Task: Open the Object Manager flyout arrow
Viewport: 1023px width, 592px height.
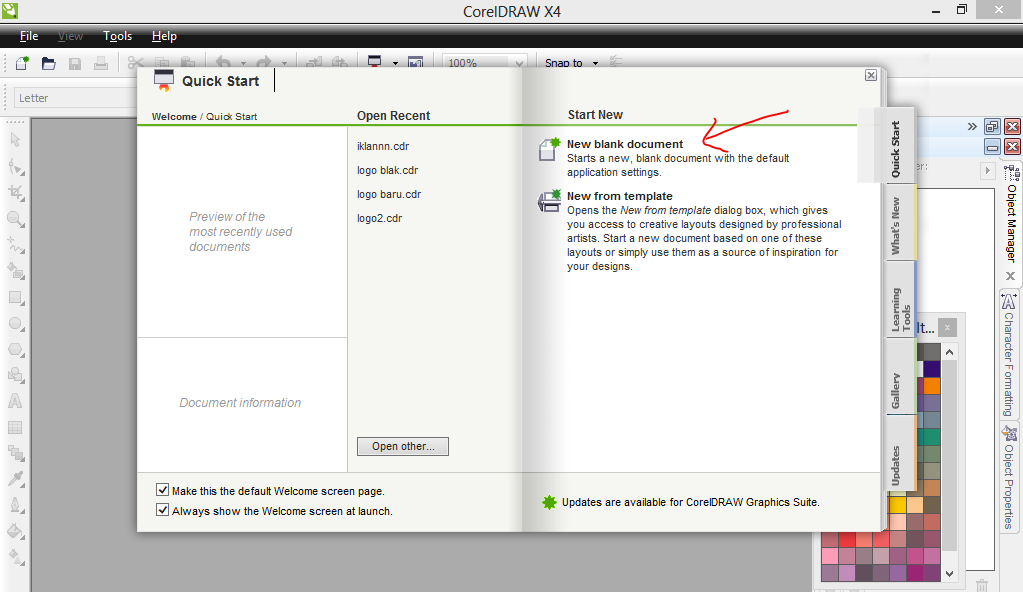Action: click(x=988, y=170)
